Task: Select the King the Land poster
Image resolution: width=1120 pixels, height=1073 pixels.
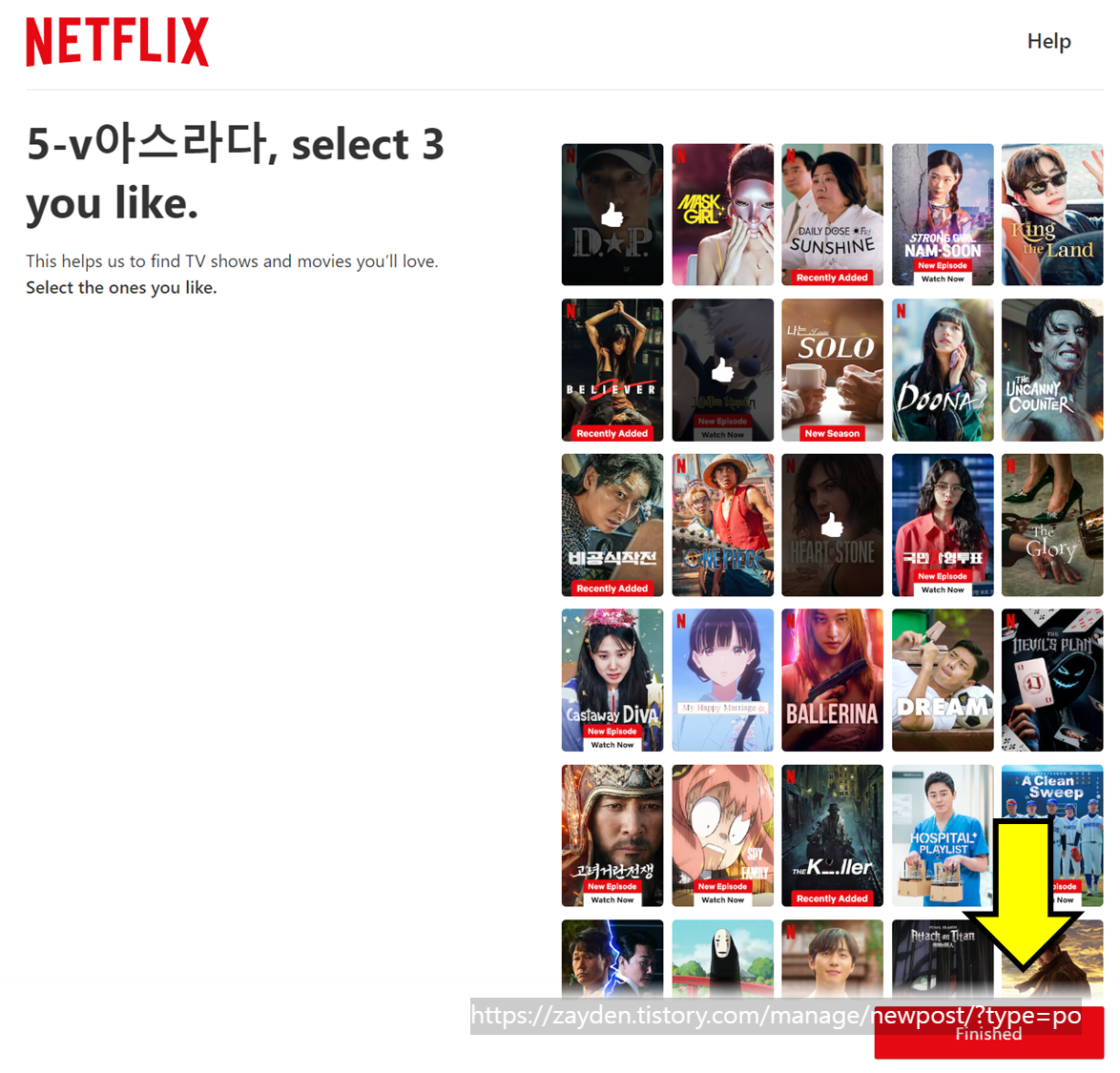Action: [1052, 215]
